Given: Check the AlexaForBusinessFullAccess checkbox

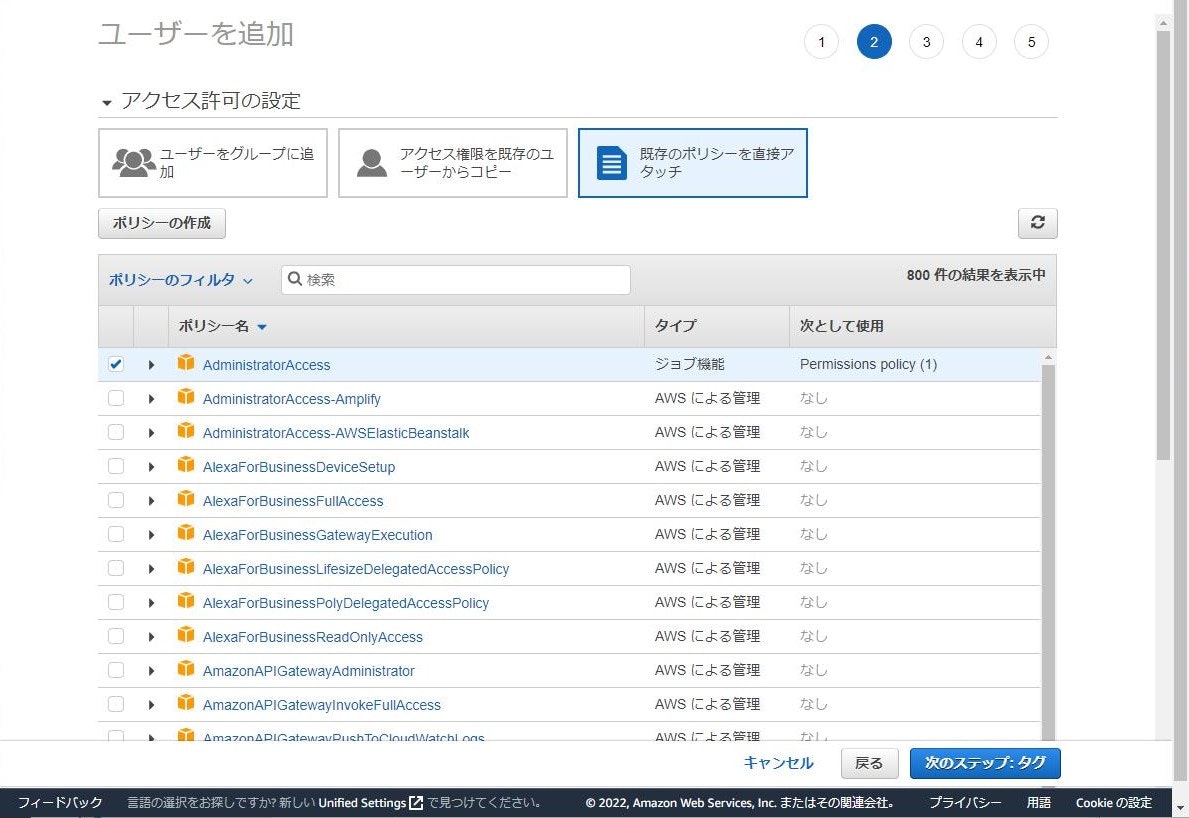Looking at the screenshot, I should tap(116, 500).
